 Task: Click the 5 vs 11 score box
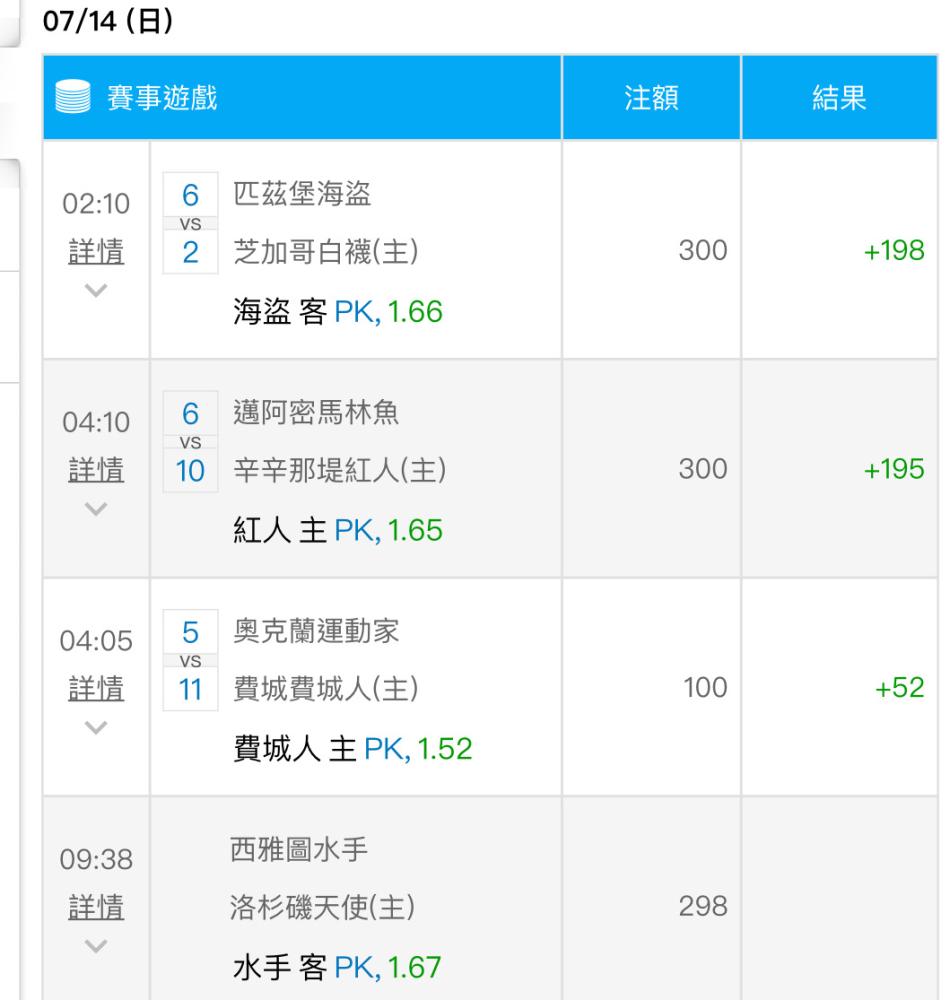[190, 660]
